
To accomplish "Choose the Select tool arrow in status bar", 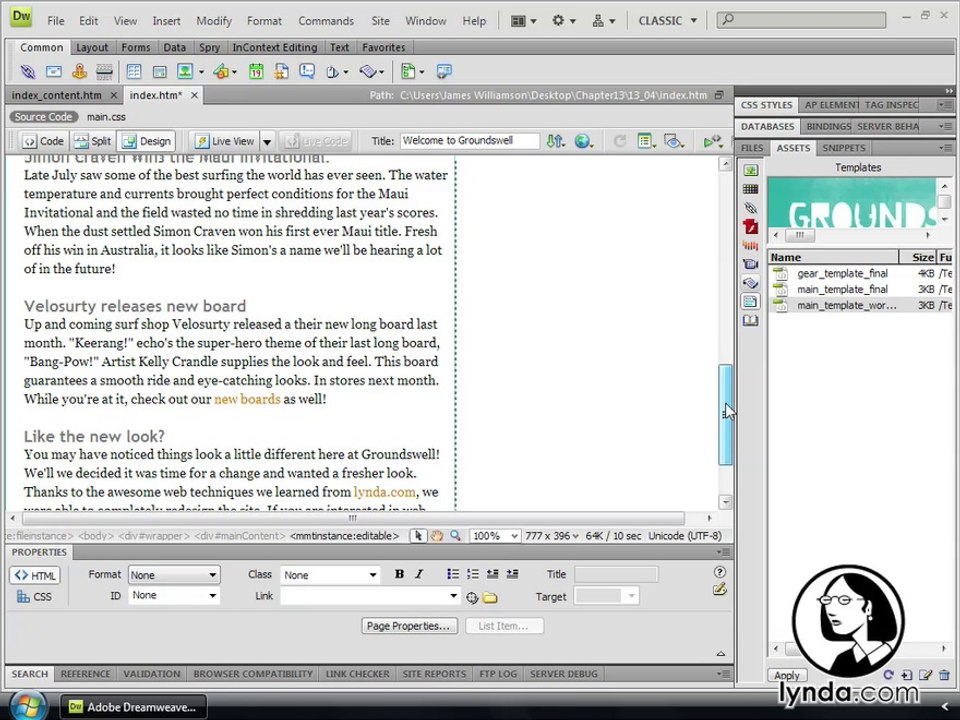I will click(x=418, y=536).
